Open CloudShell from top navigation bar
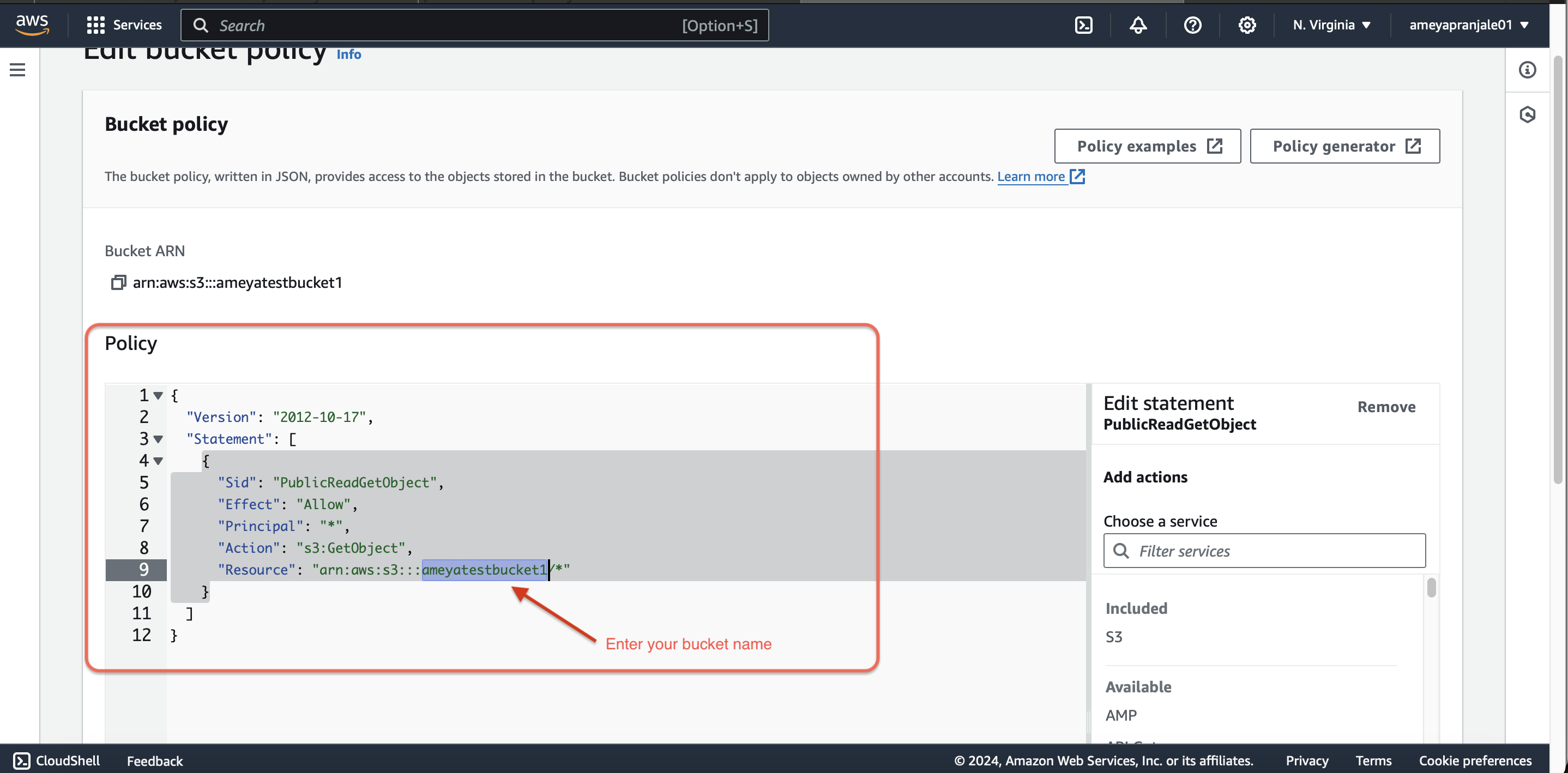This screenshot has height=773, width=1568. click(1083, 25)
